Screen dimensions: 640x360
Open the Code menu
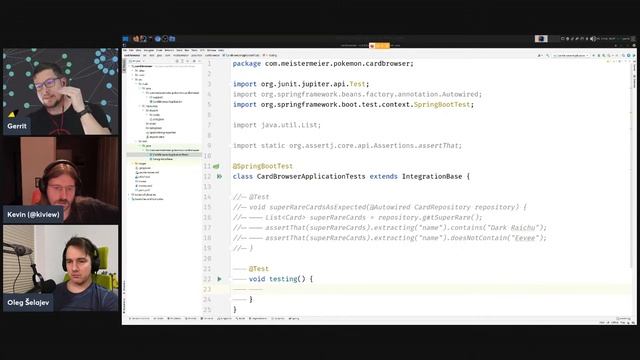tap(159, 50)
